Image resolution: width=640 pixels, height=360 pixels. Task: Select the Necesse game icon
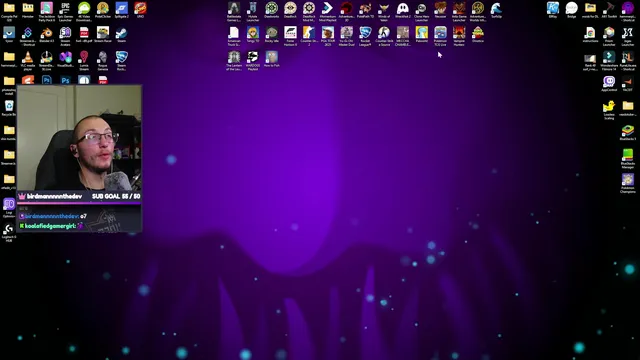(x=440, y=8)
